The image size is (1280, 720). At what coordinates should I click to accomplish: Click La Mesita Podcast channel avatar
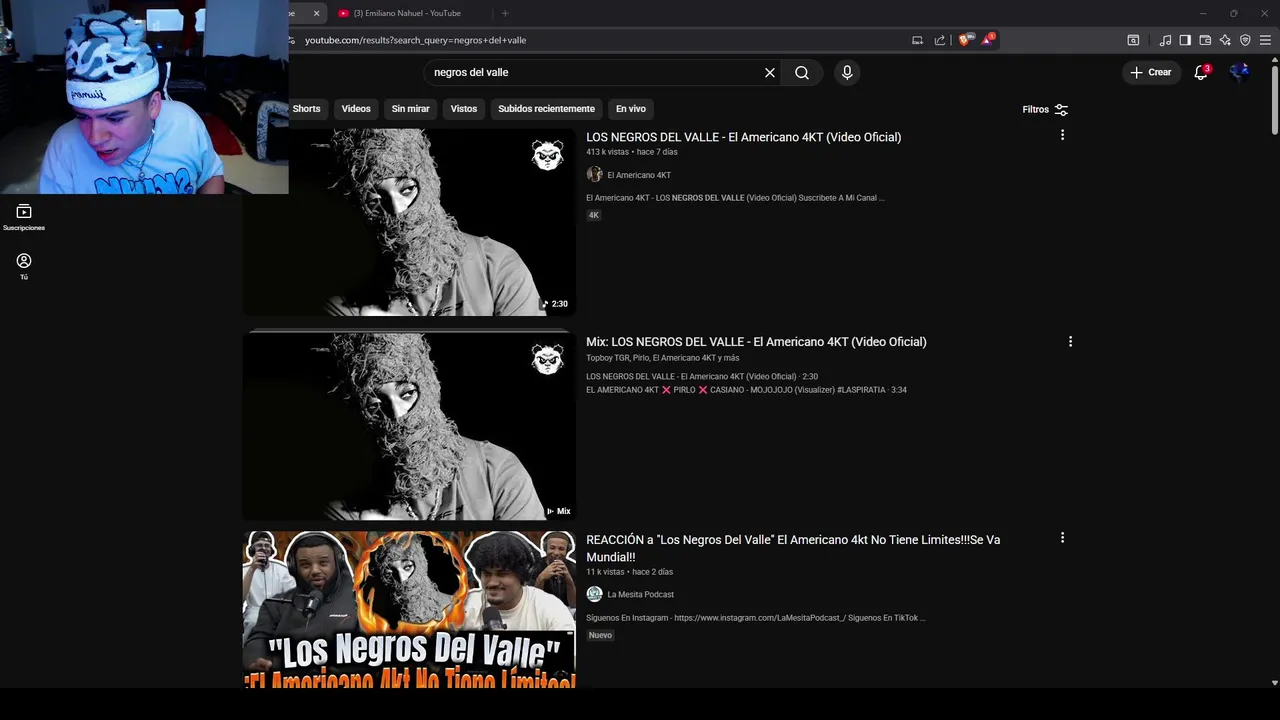(x=594, y=594)
